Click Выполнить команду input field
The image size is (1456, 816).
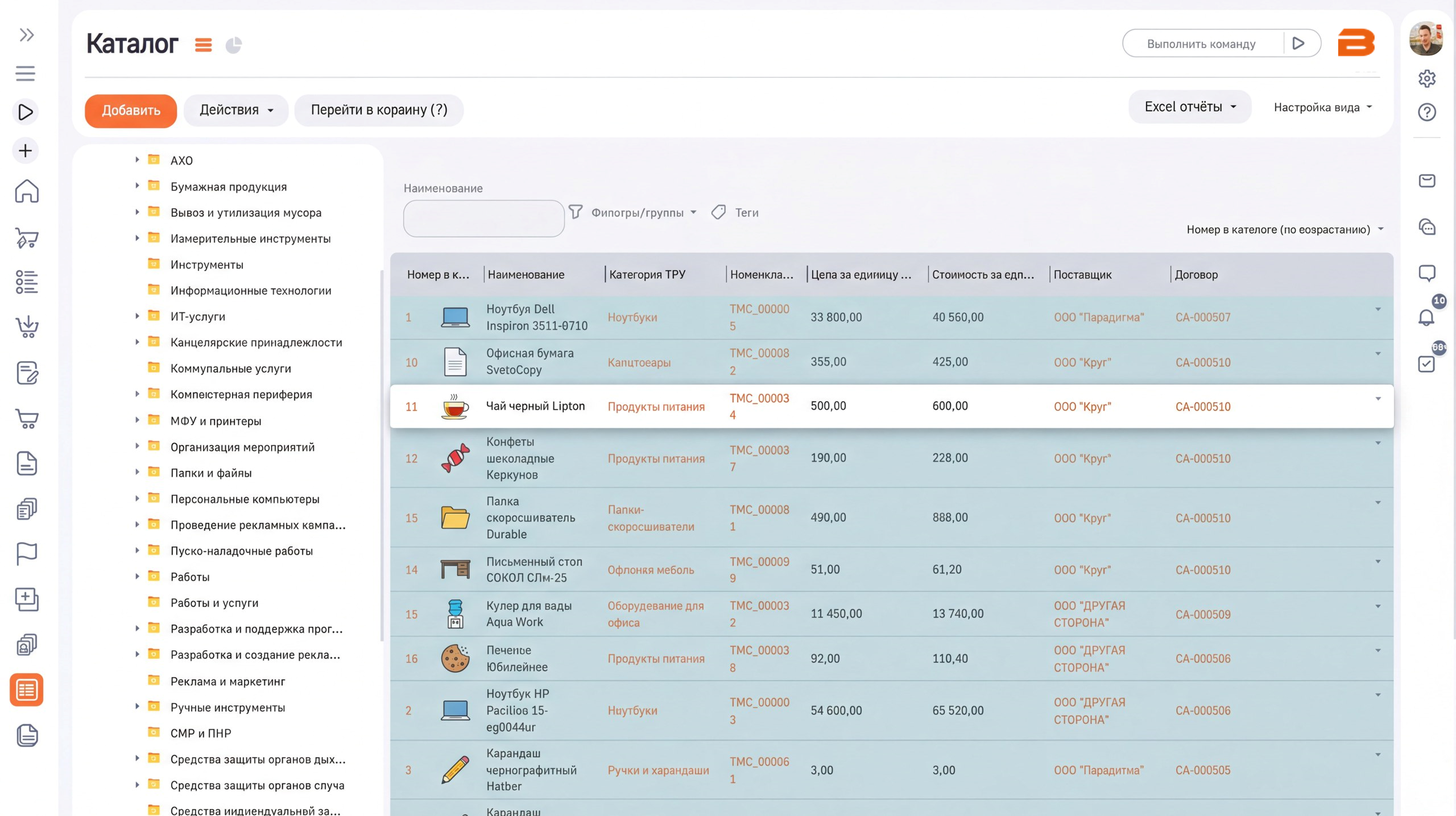point(1202,44)
